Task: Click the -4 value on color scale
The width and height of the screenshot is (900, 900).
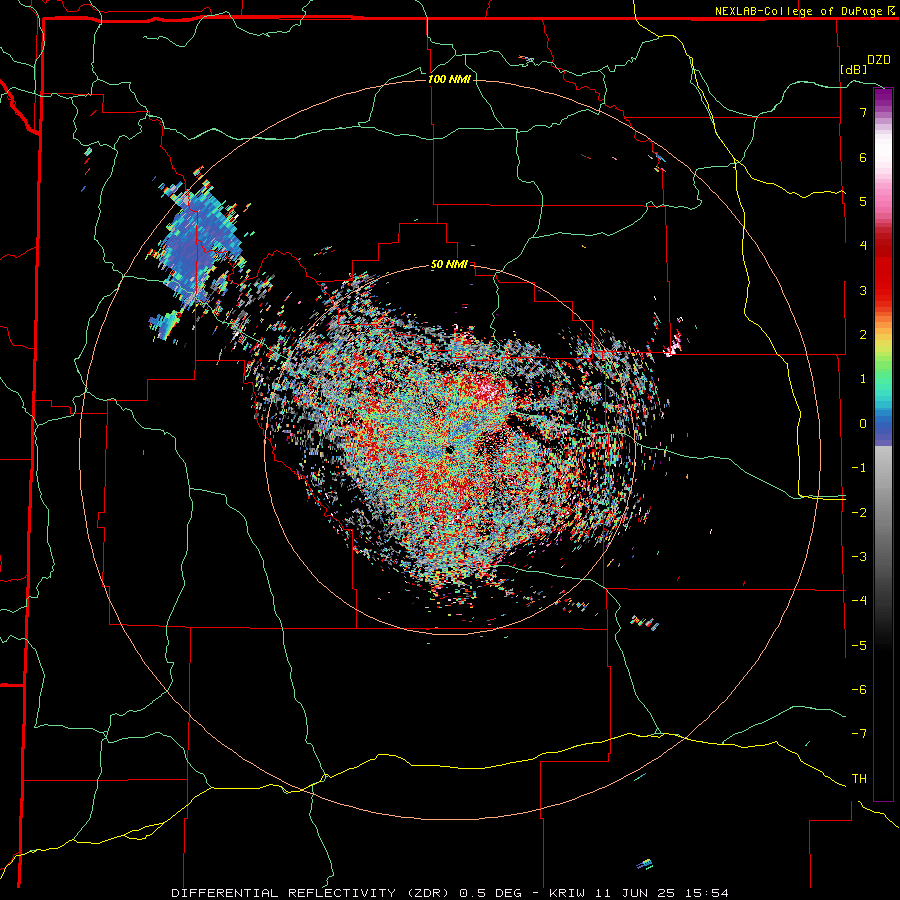Action: (x=859, y=601)
